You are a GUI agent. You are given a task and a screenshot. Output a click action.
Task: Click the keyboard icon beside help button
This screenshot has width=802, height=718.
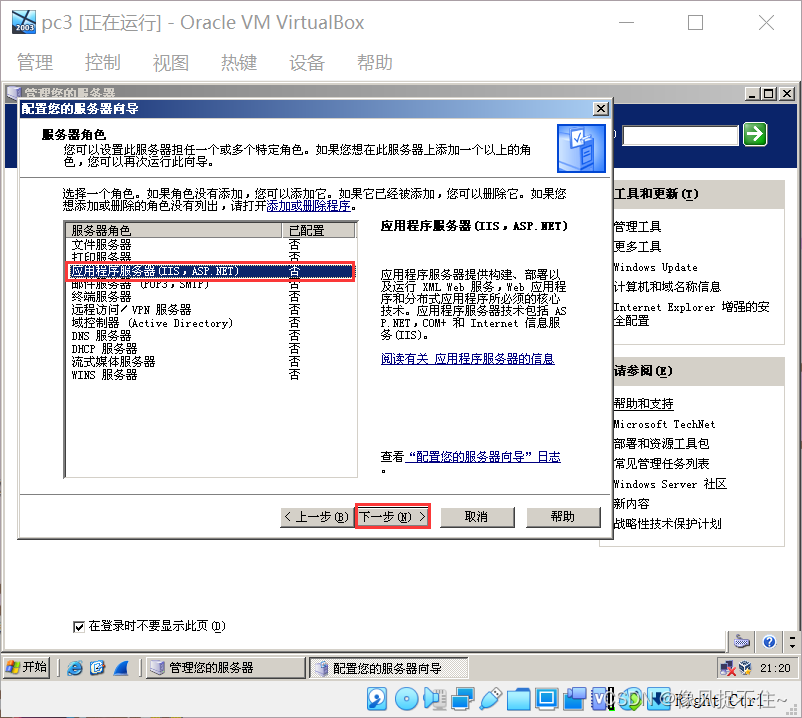[x=742, y=641]
